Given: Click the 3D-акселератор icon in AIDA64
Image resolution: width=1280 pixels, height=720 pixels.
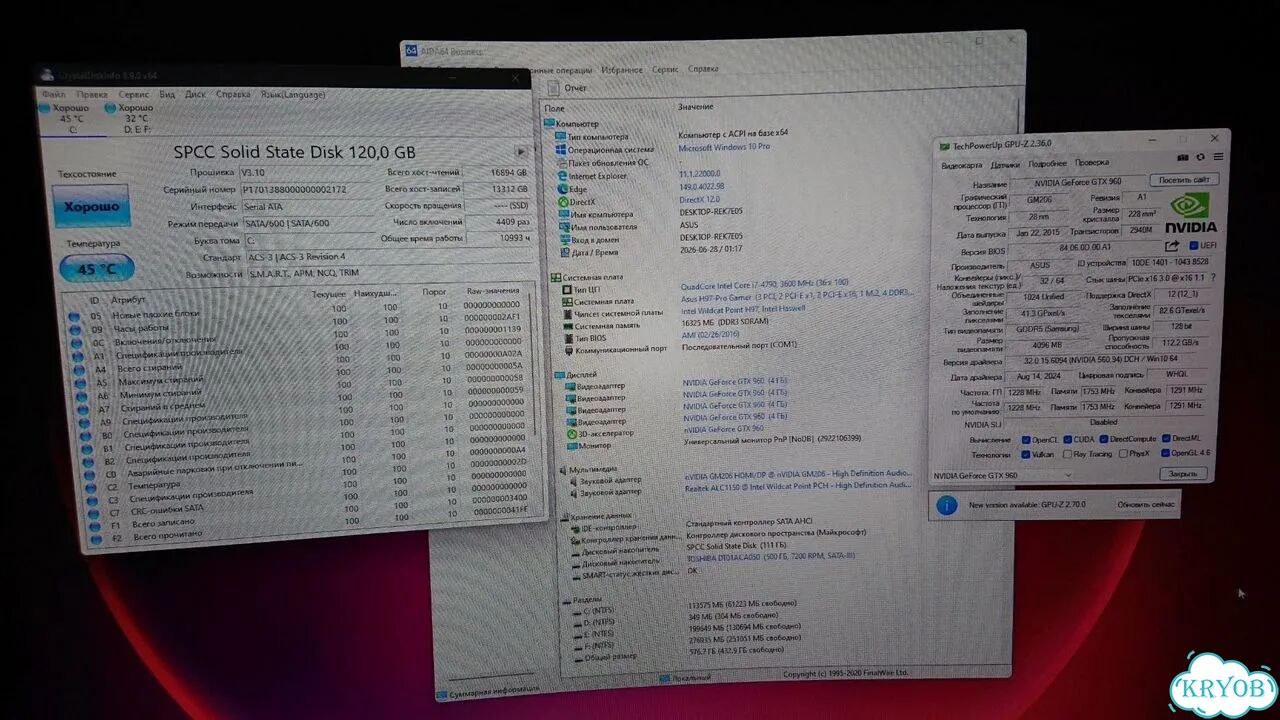Looking at the screenshot, I should pos(570,433).
